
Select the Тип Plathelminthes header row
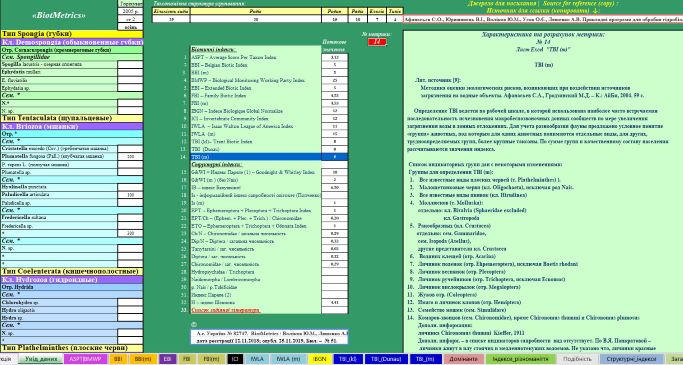[x=71, y=348]
